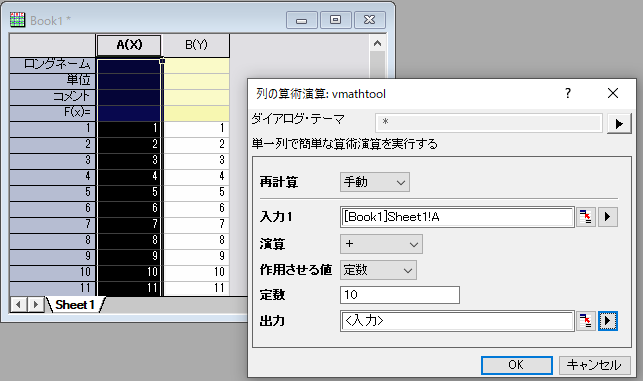
Task: Open range selector icon for 入力1 field
Action: [586, 217]
